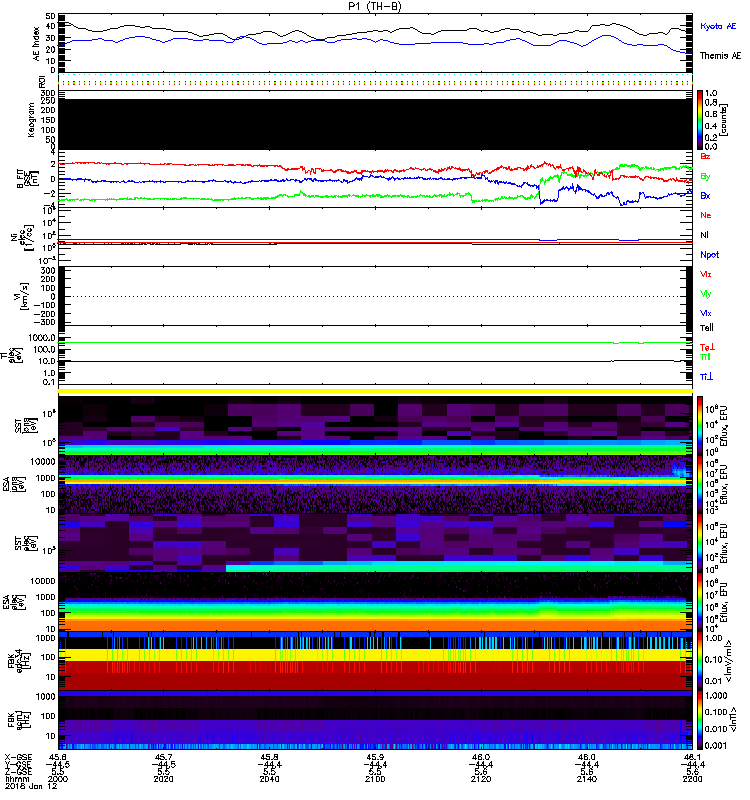Click the AE Index axis label

(36, 43)
